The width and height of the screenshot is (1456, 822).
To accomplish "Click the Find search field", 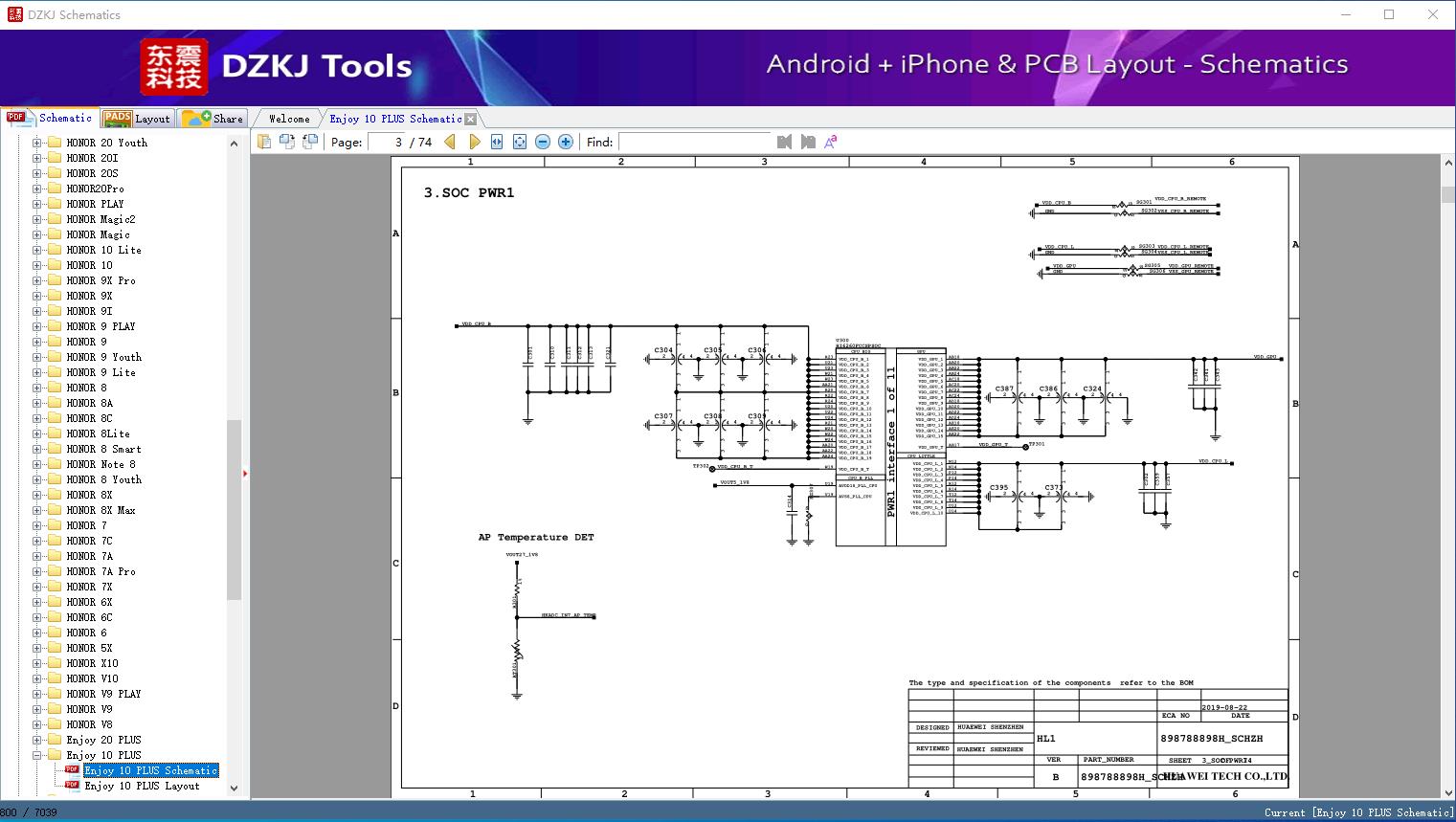I will tap(694, 142).
